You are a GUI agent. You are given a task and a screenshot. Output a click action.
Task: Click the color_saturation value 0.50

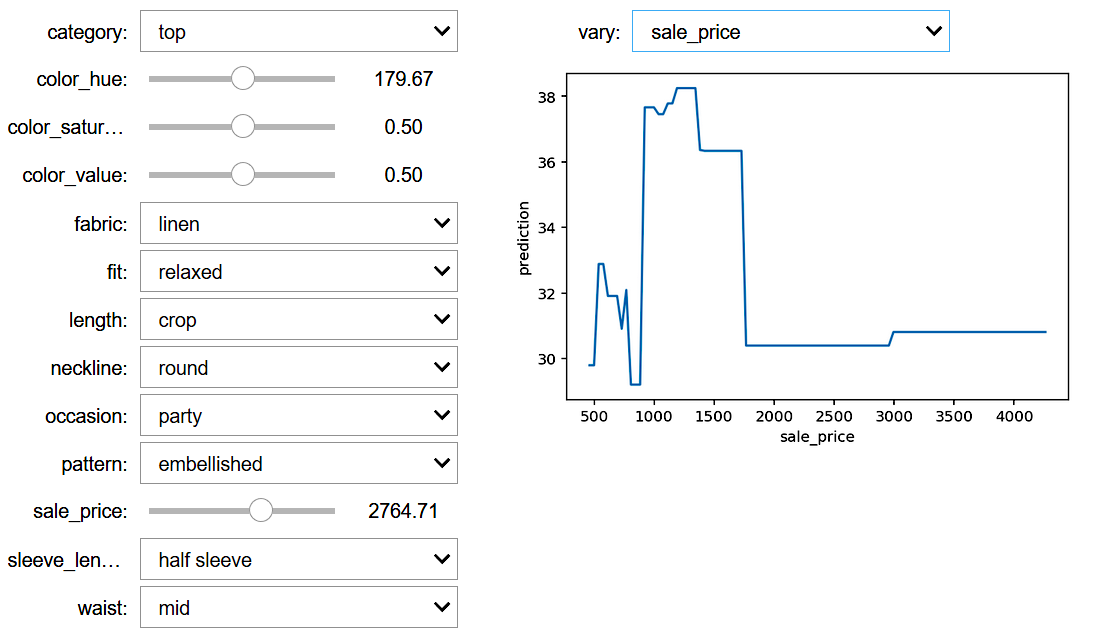(403, 127)
